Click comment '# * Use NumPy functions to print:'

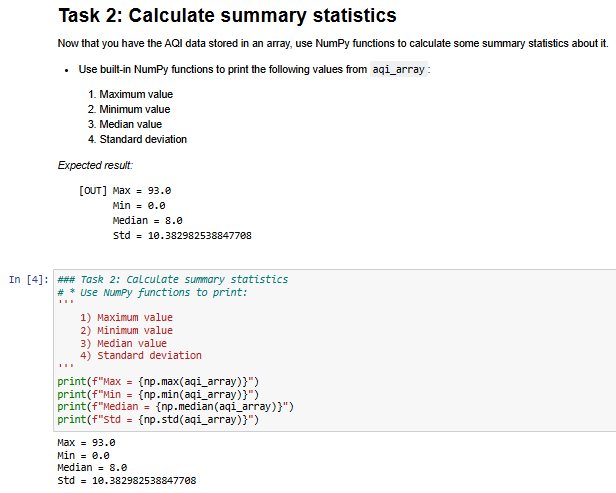152,293
